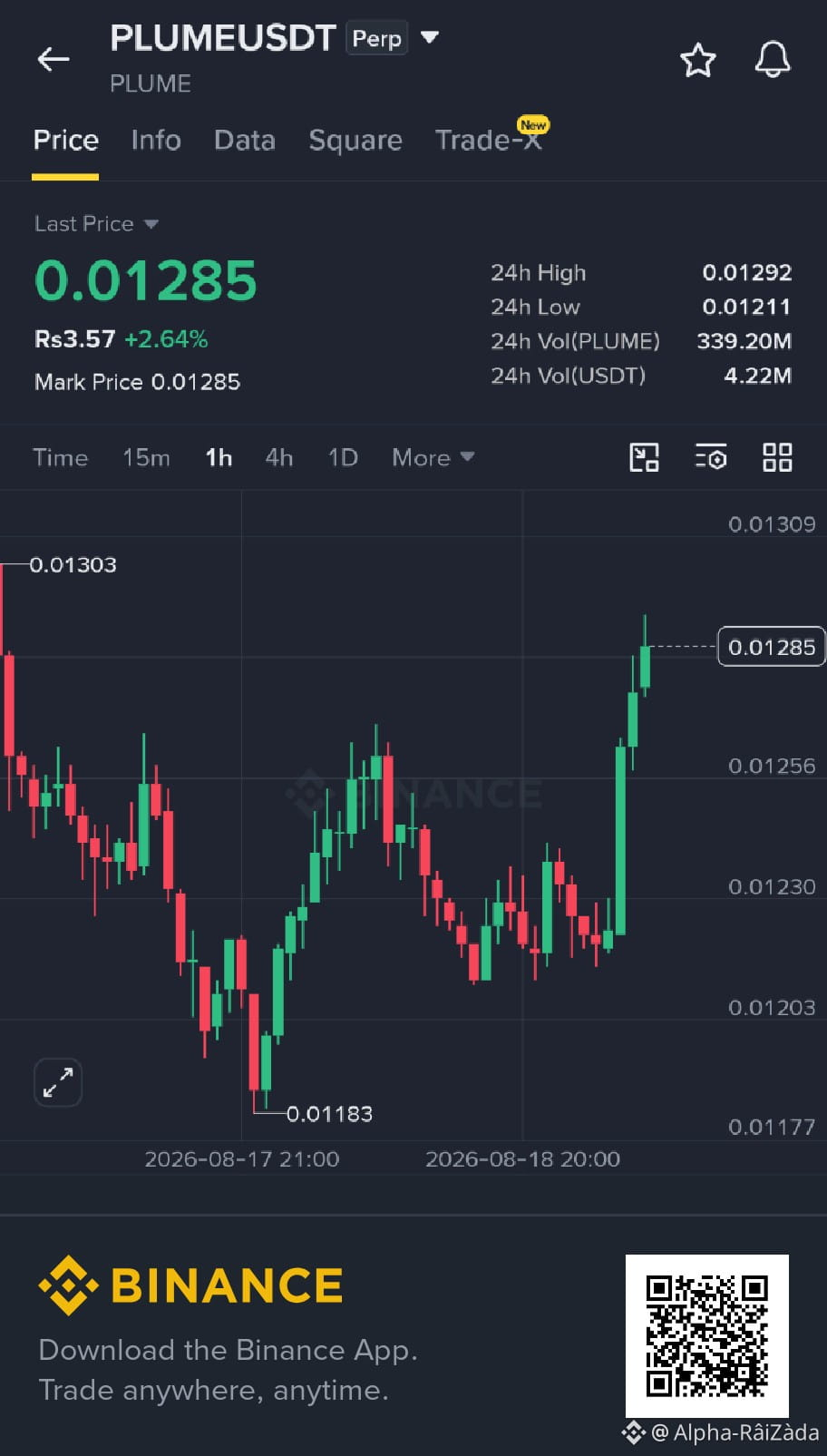Open the chart layout shrink icon

[x=644, y=457]
